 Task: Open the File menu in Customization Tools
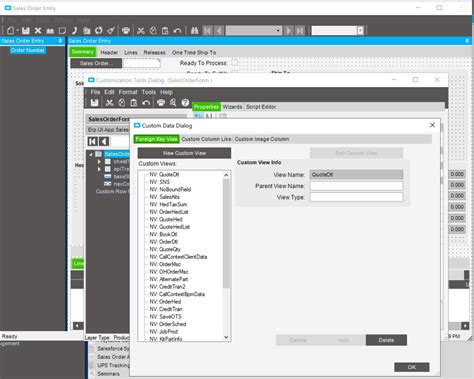click(95, 92)
